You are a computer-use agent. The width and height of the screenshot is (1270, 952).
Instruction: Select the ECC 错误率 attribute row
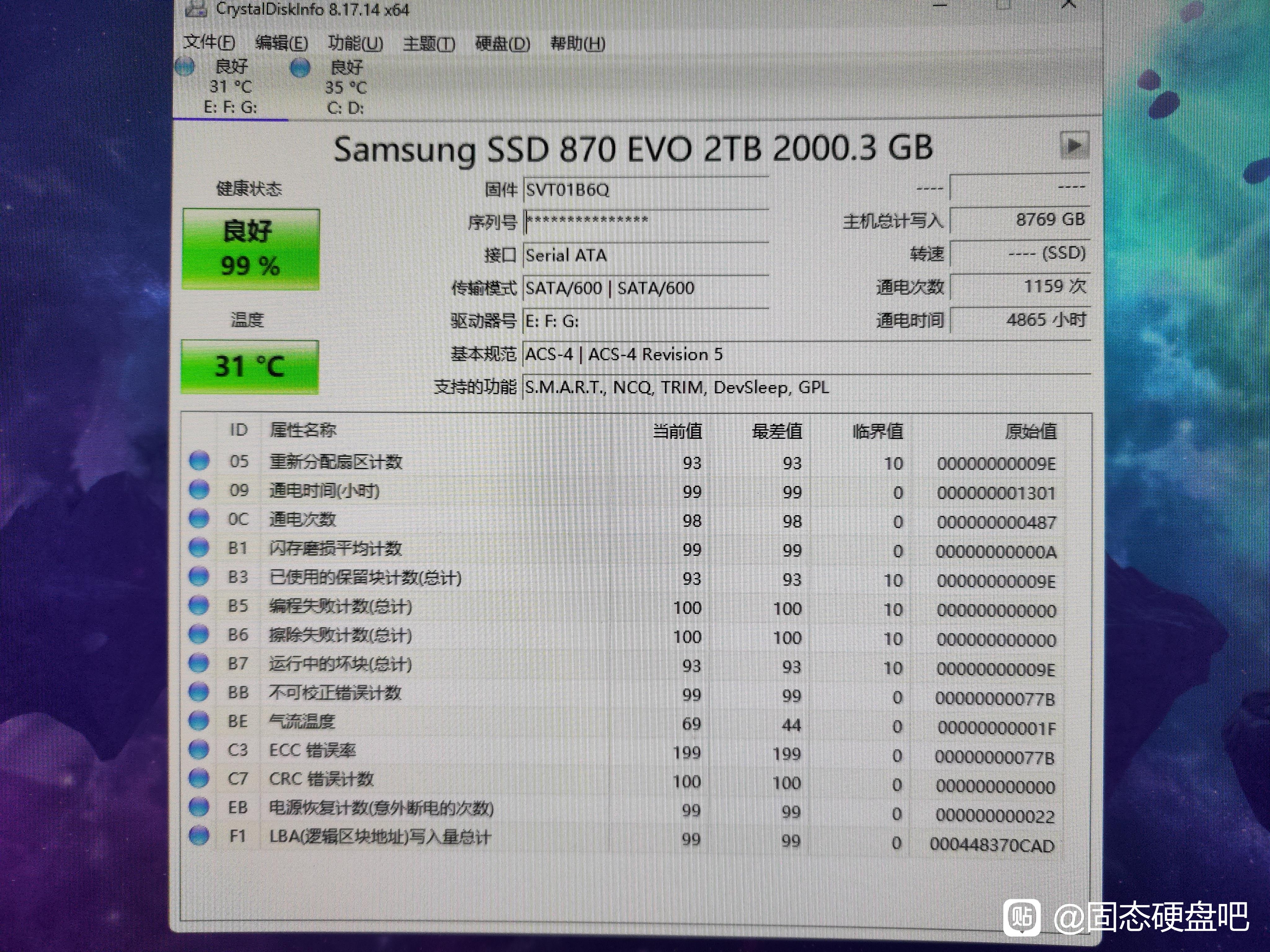[x=623, y=753]
